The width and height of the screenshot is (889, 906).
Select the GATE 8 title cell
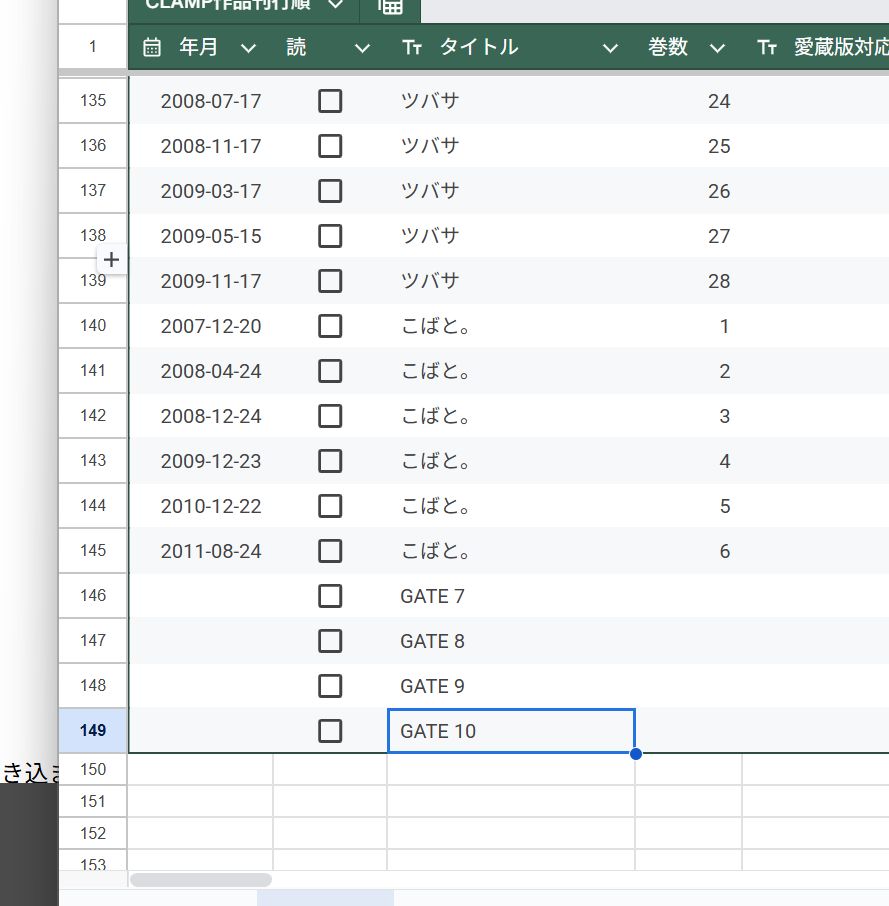click(x=511, y=641)
